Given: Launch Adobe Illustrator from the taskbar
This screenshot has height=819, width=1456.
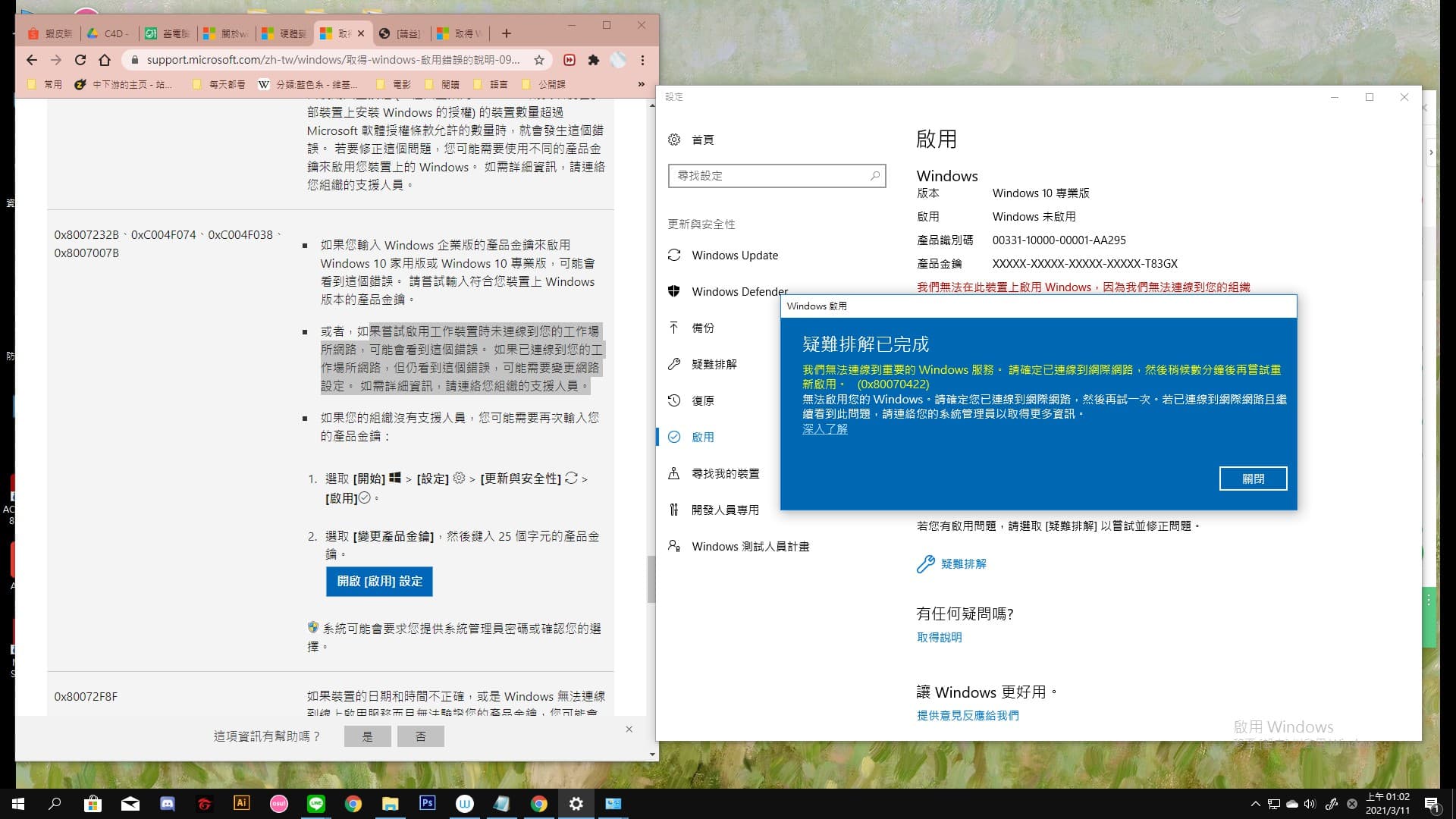Looking at the screenshot, I should [x=242, y=803].
